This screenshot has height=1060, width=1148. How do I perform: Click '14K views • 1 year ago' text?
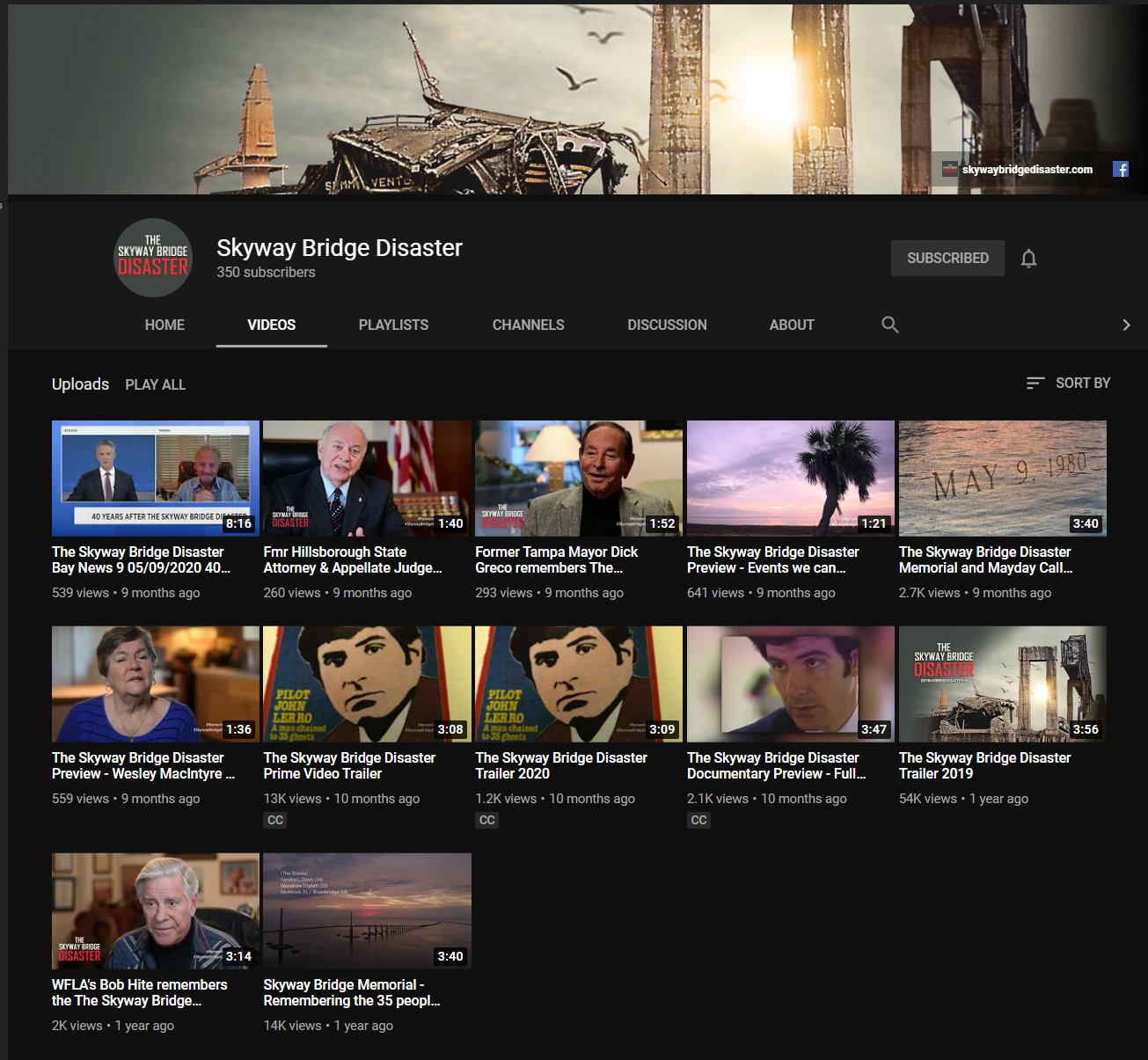click(x=328, y=1026)
